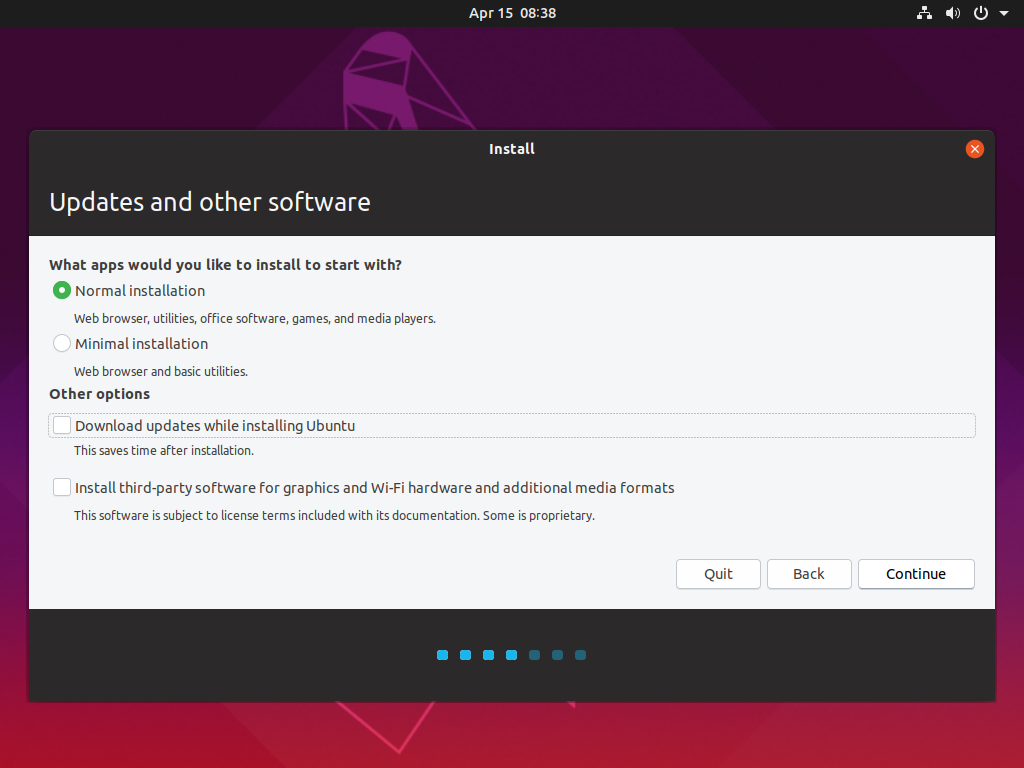Image resolution: width=1024 pixels, height=768 pixels.
Task: Click the license terms description text
Action: [x=334, y=515]
